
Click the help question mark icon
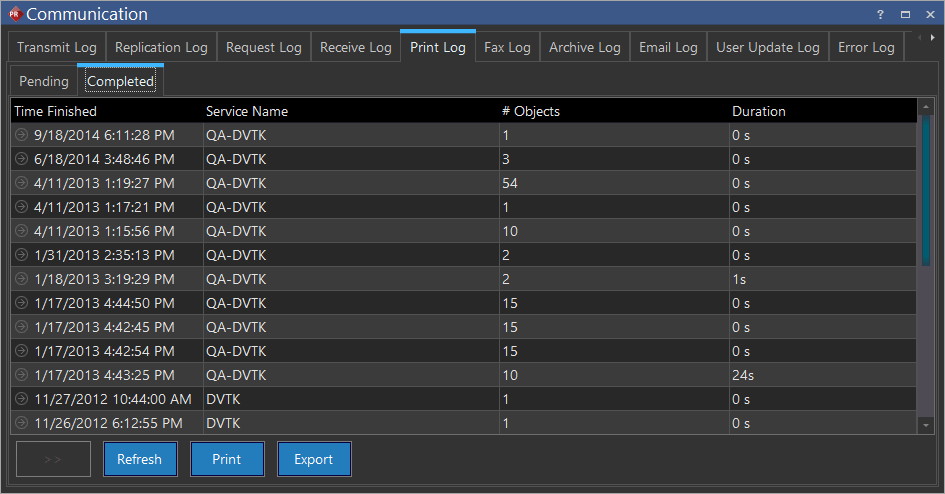(x=880, y=14)
